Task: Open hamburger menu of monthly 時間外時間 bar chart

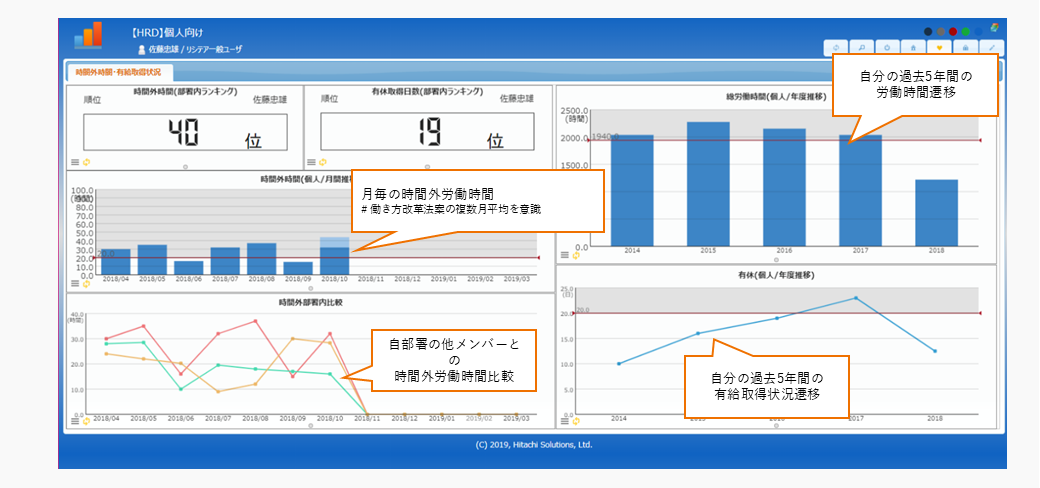Action: click(x=75, y=284)
